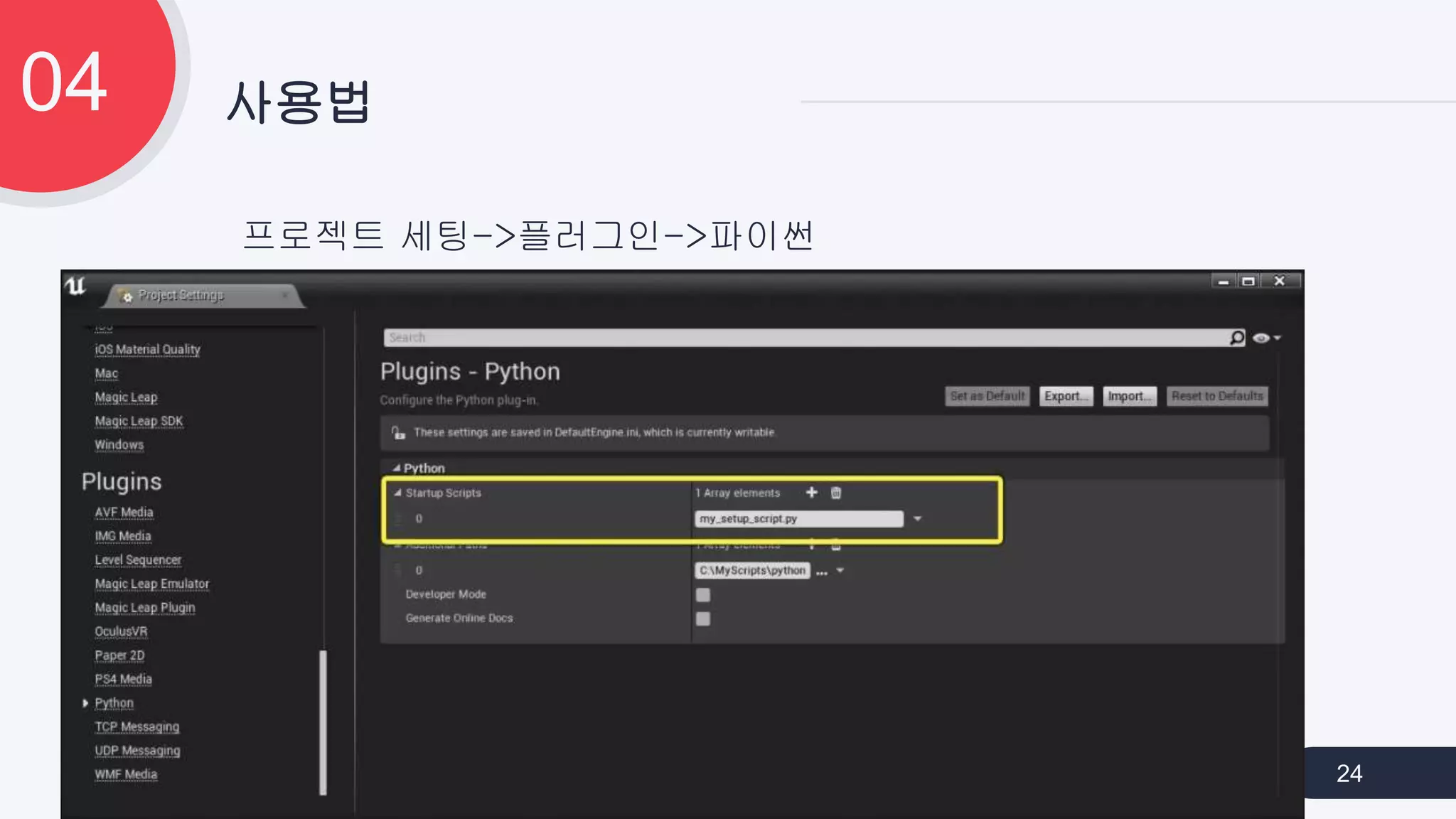The height and width of the screenshot is (819, 1456).
Task: Open IMG Media plugin settings
Action: pos(123,536)
